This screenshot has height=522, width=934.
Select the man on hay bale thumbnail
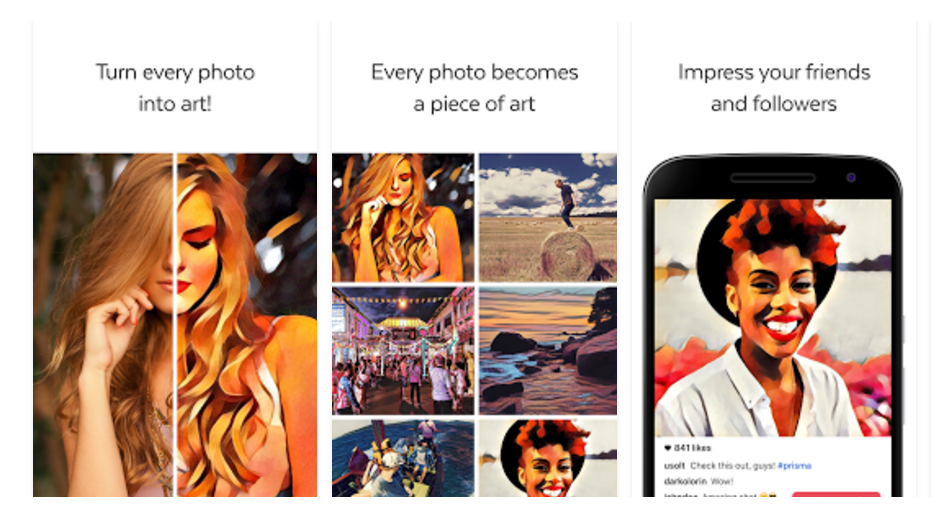click(x=548, y=218)
